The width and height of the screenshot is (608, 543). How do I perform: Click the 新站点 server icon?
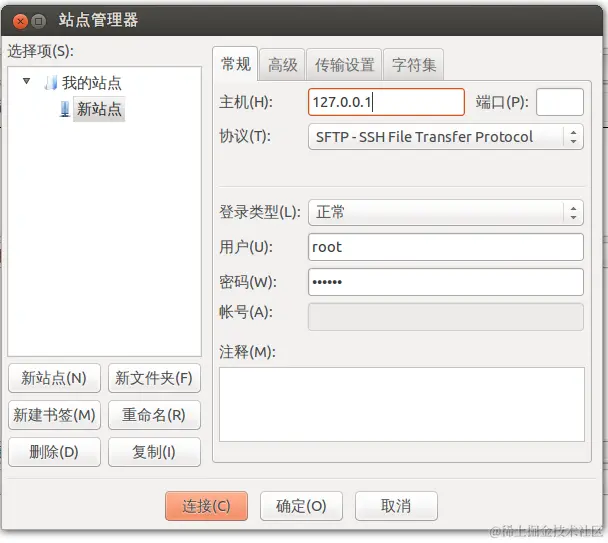point(65,109)
